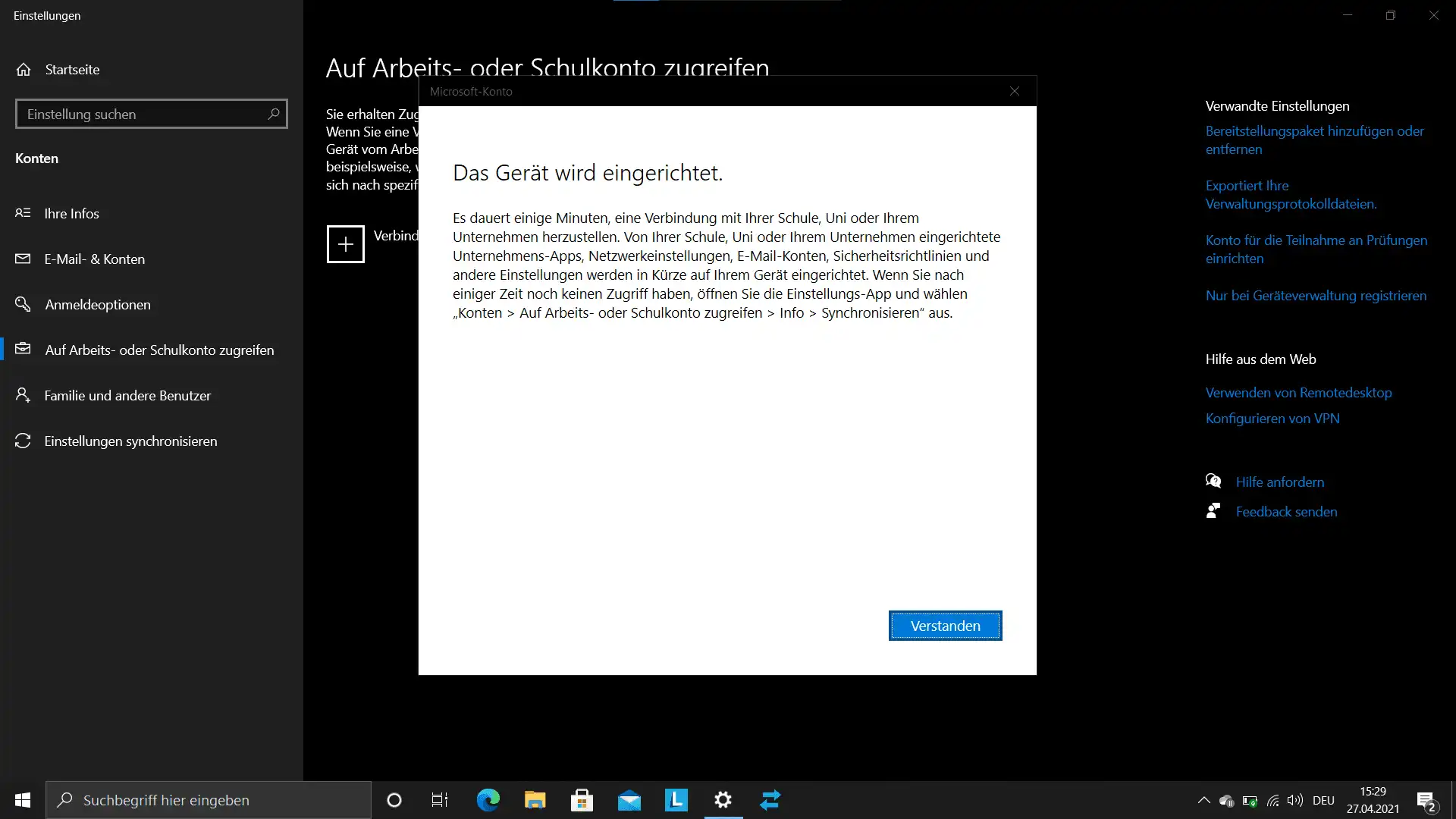Open Wi-Fi network tray icon
Screen dimensions: 1456x819
pos(1272,800)
